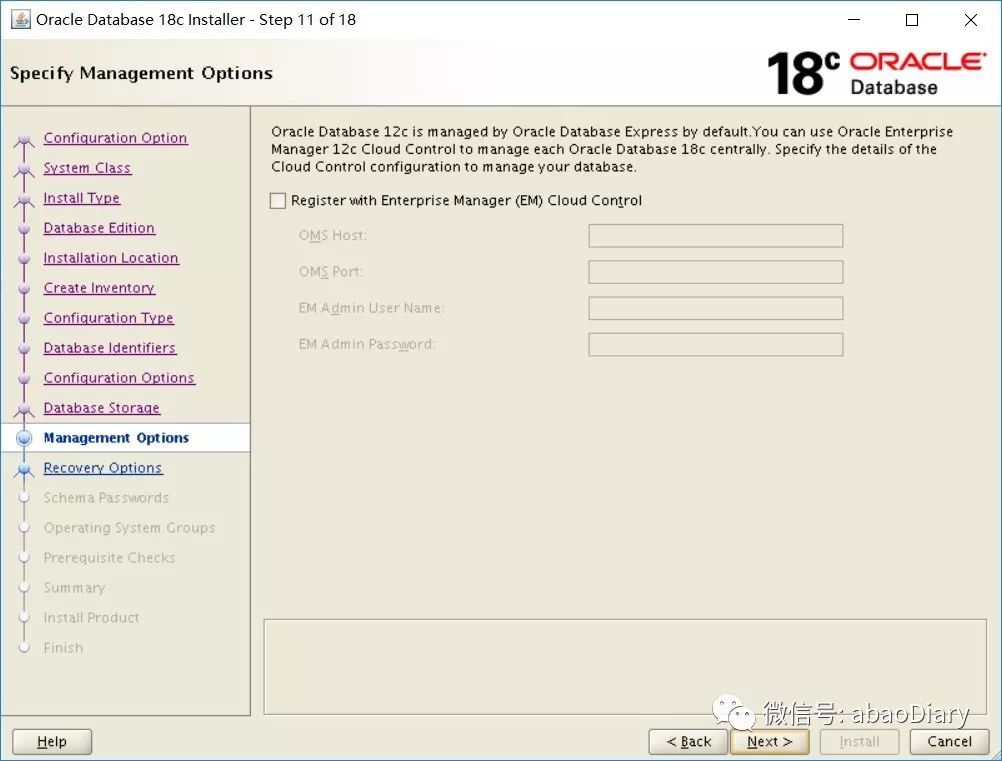Click the Oracle 18c Database logo
Screen dimensions: 1002x761
(875, 73)
